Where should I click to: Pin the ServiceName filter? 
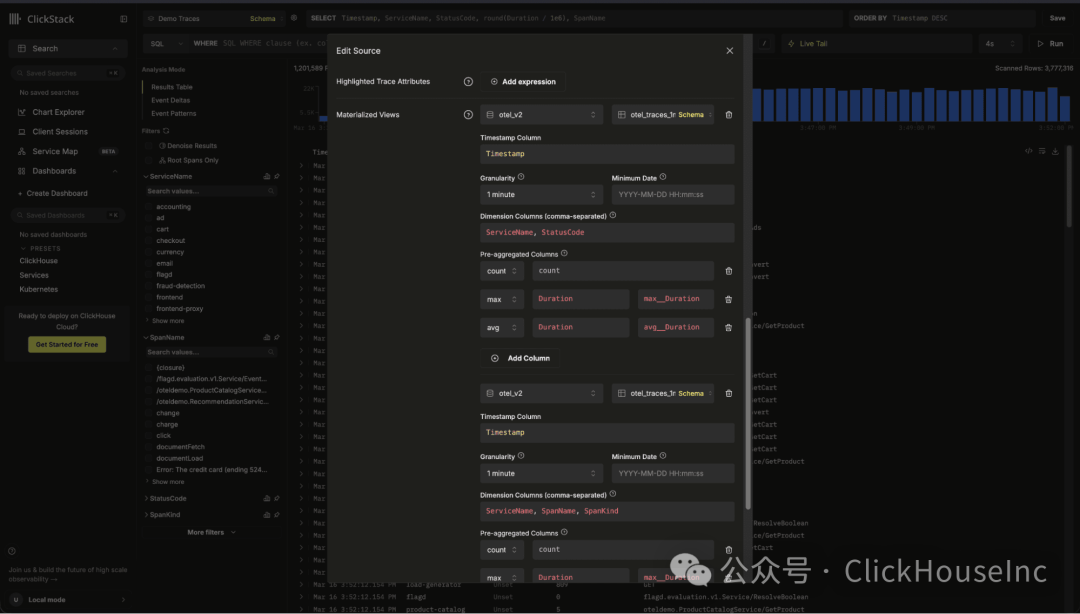pyautogui.click(x=277, y=176)
